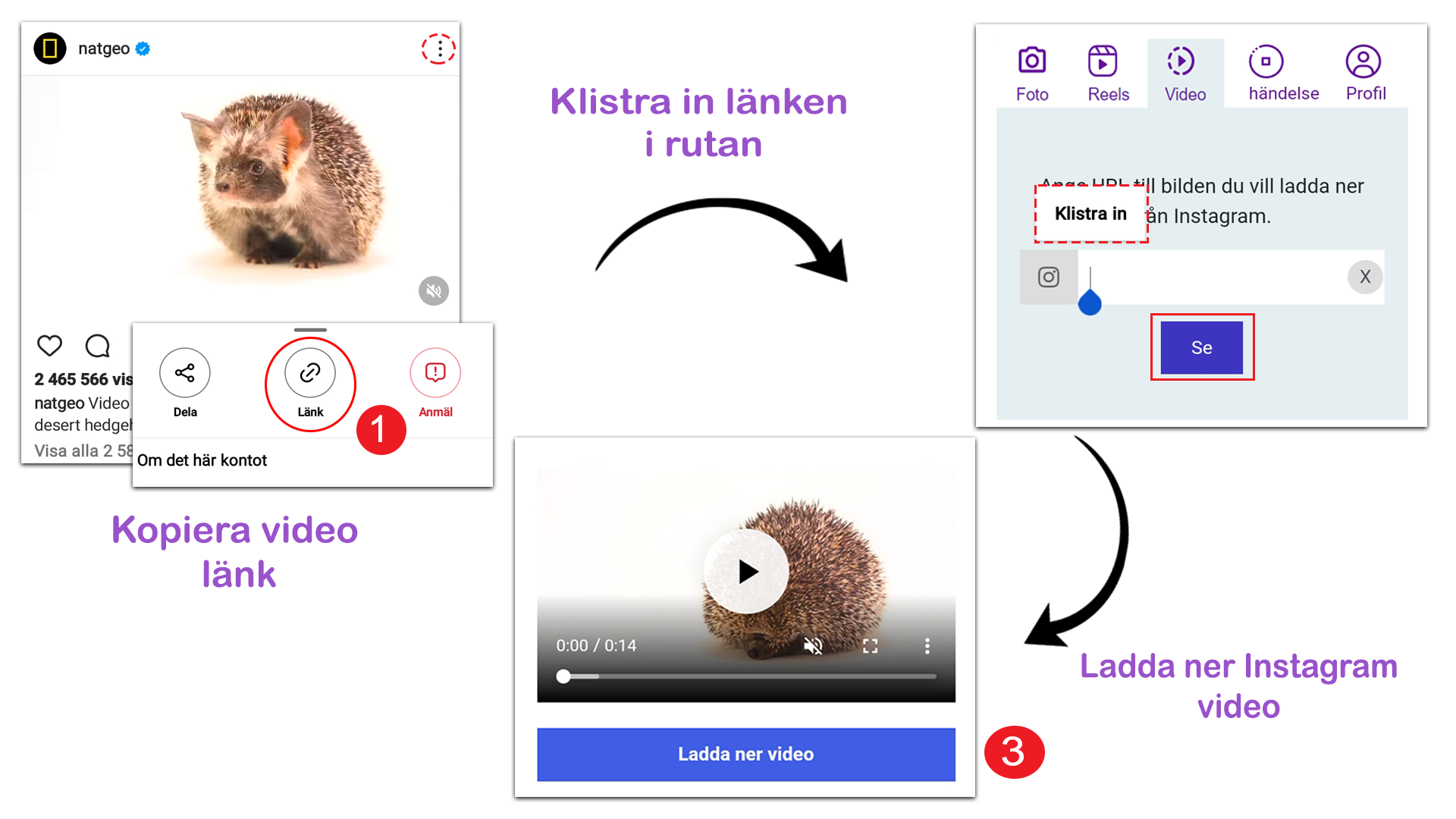The image size is (1456, 819).
Task: Clear the URL field with X
Action: point(1365,277)
